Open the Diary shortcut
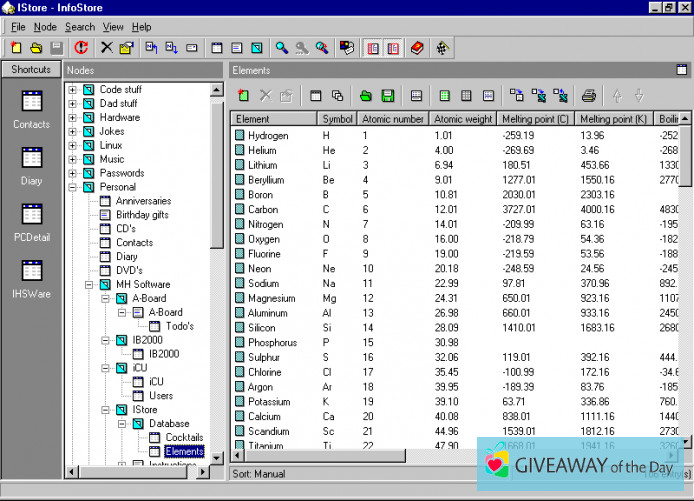The height and width of the screenshot is (501, 694). (x=31, y=158)
